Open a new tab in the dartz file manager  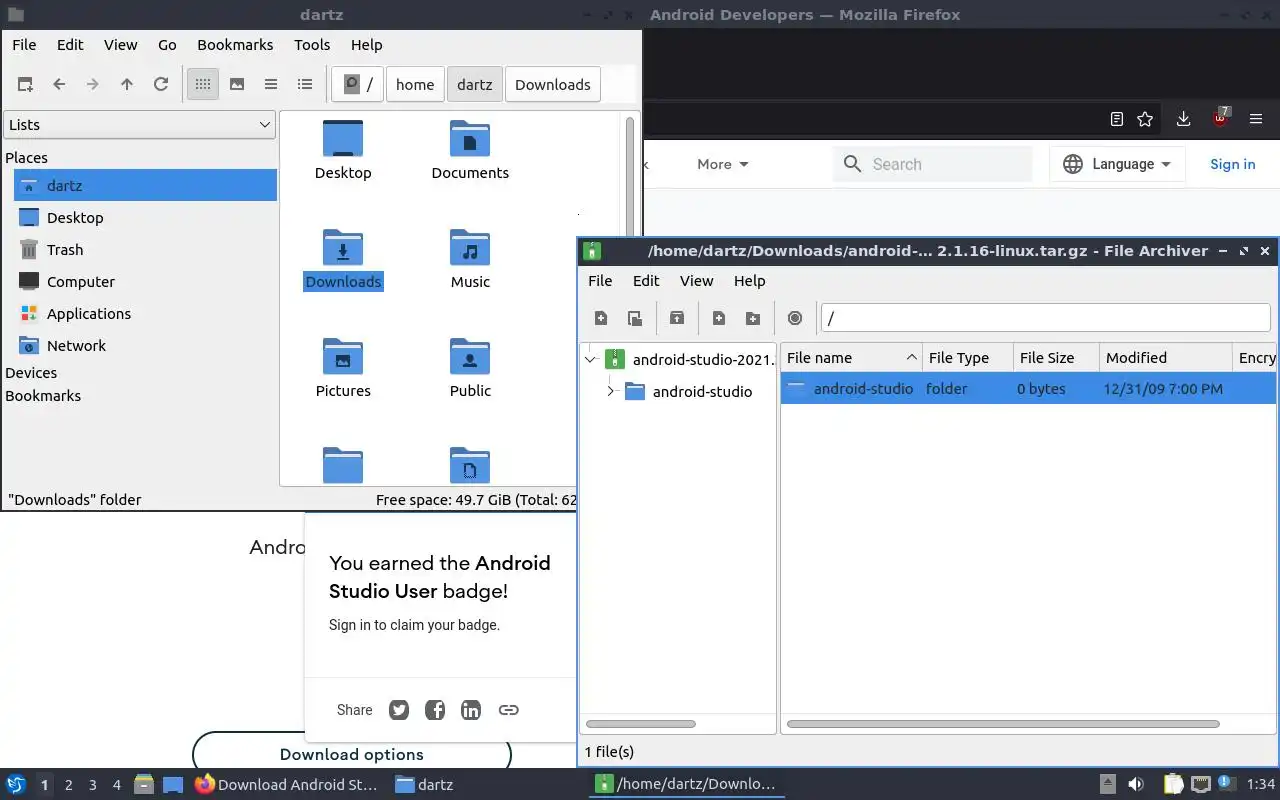[25, 85]
